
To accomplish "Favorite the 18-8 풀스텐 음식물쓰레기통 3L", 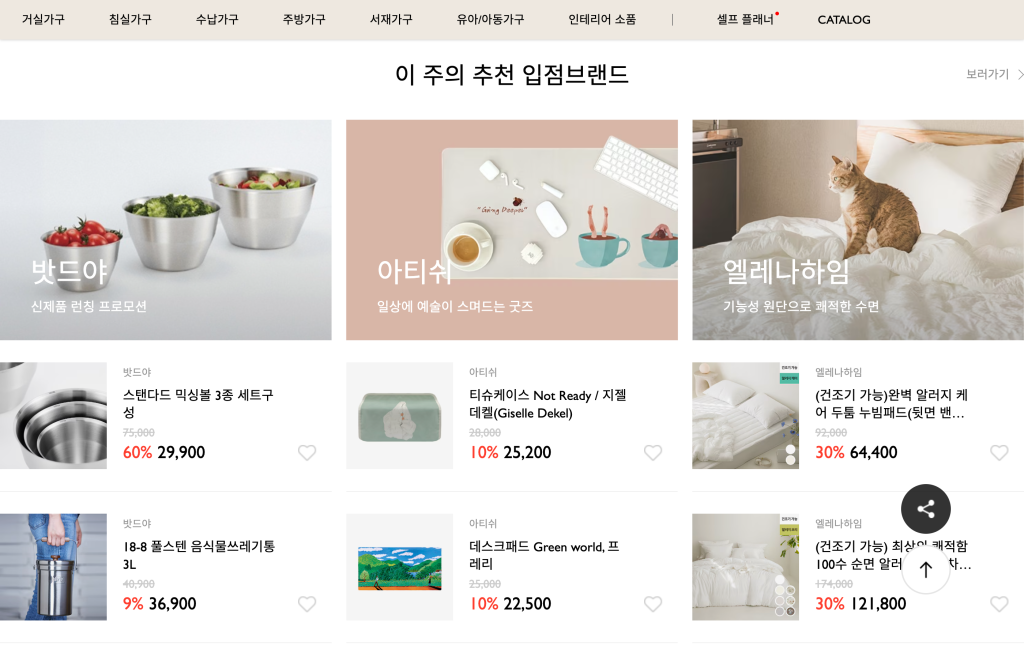I will [x=307, y=604].
